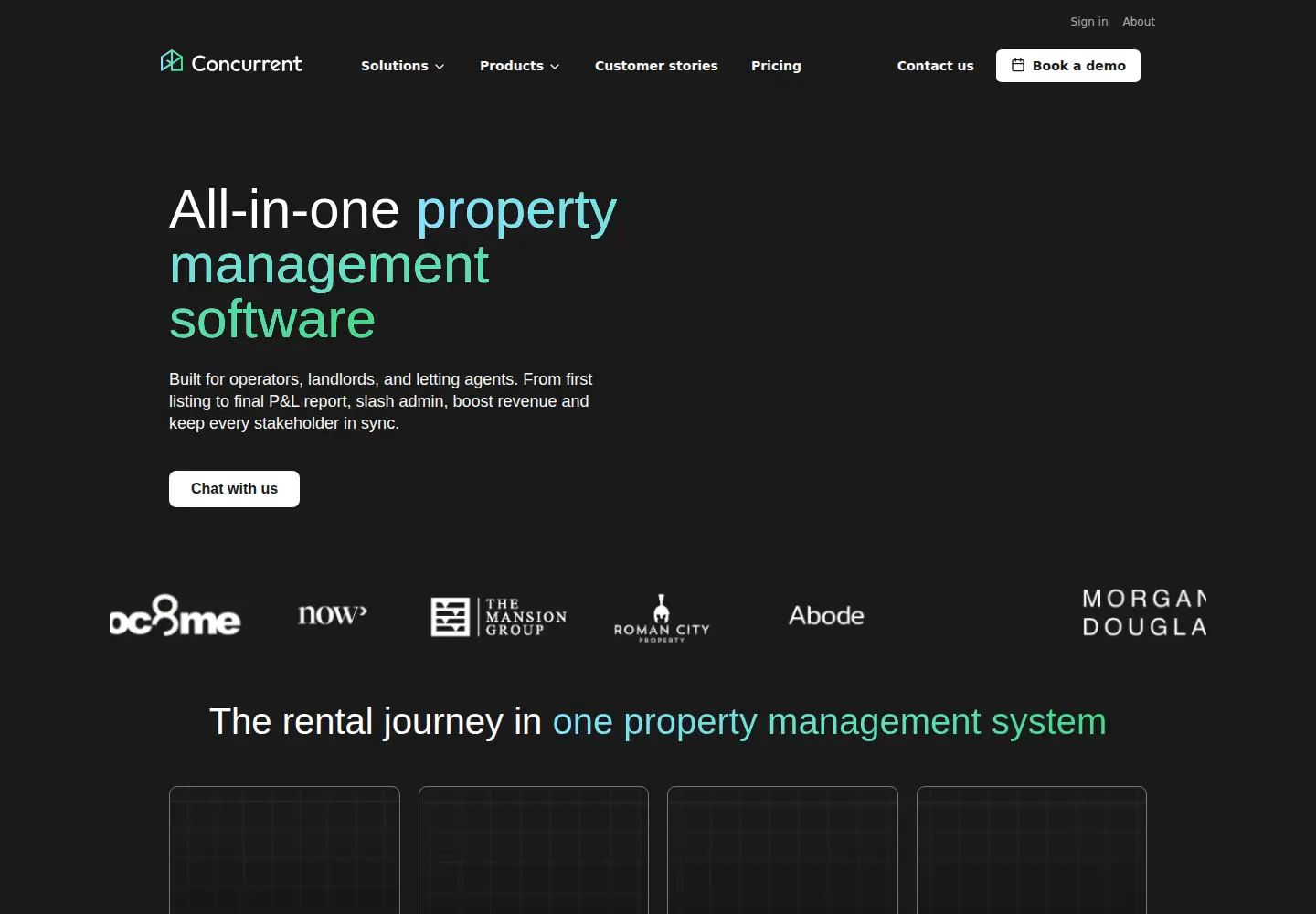Click The Mansion Group logo
Screen dimensions: 1316x914
pyautogui.click(x=499, y=617)
